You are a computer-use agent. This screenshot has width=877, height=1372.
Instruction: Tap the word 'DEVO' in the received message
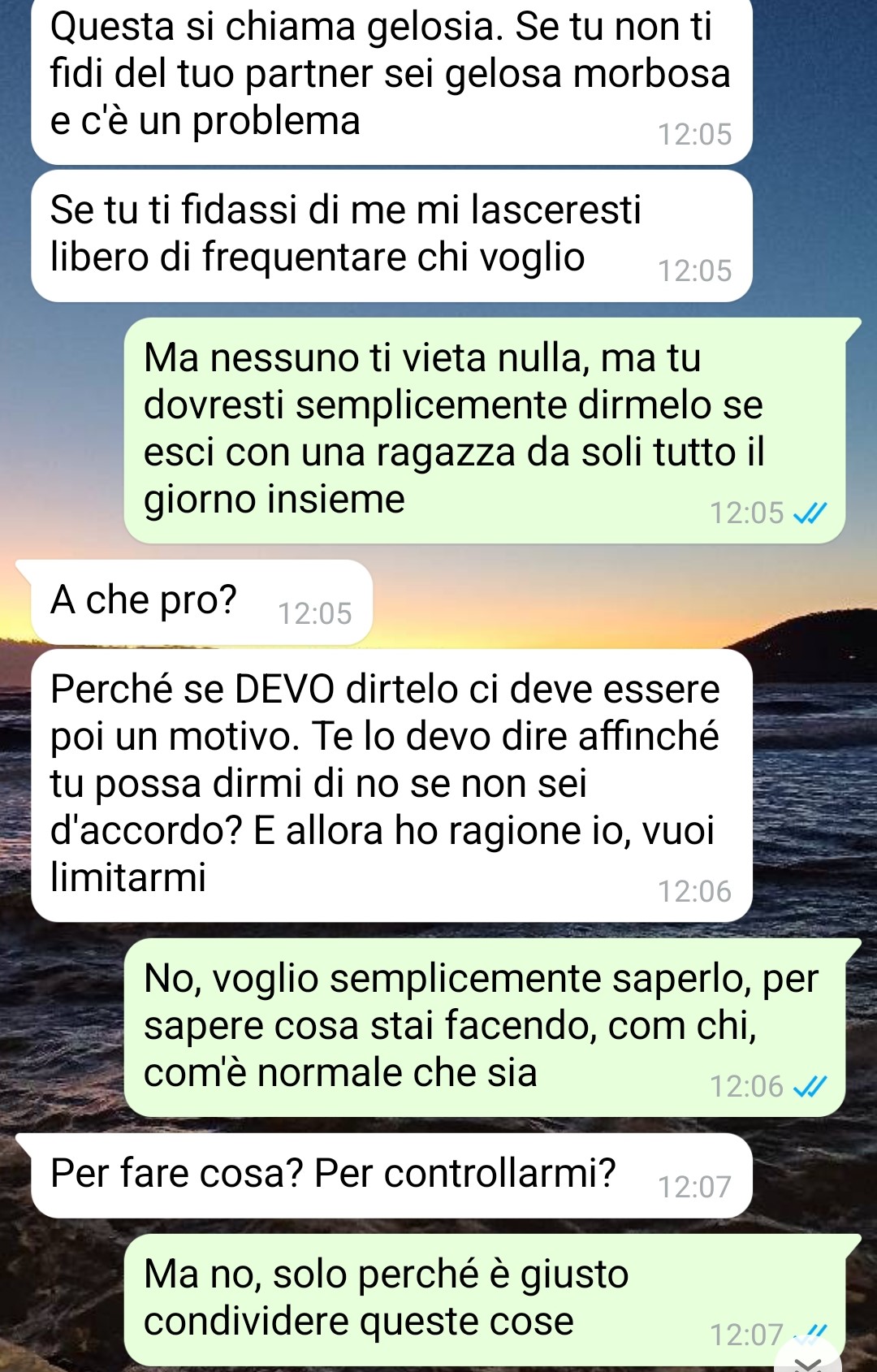click(x=284, y=690)
